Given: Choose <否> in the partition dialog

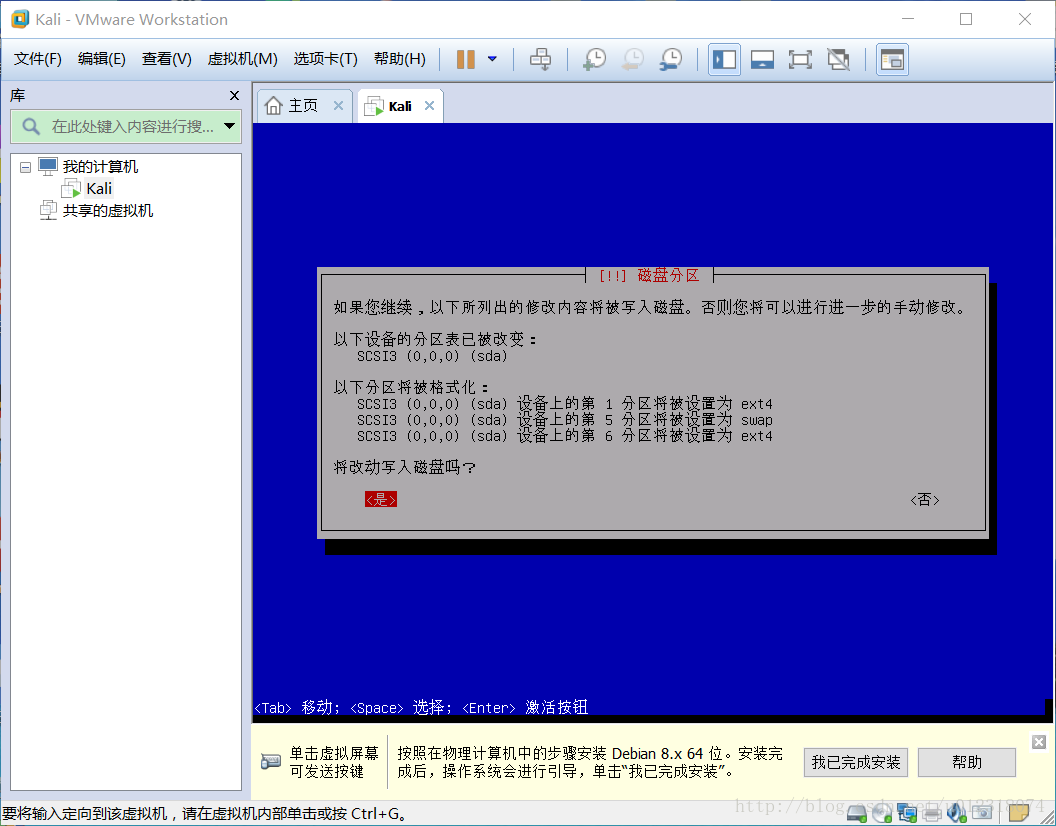Looking at the screenshot, I should click(925, 499).
